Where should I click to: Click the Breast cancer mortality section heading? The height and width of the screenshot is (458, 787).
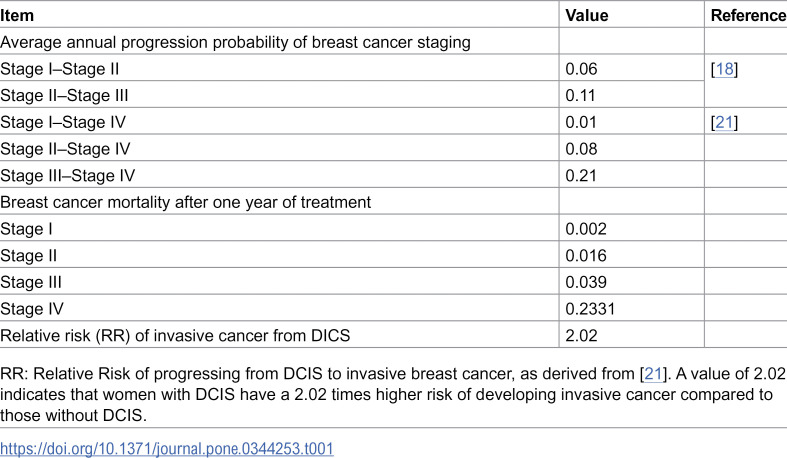(x=186, y=202)
